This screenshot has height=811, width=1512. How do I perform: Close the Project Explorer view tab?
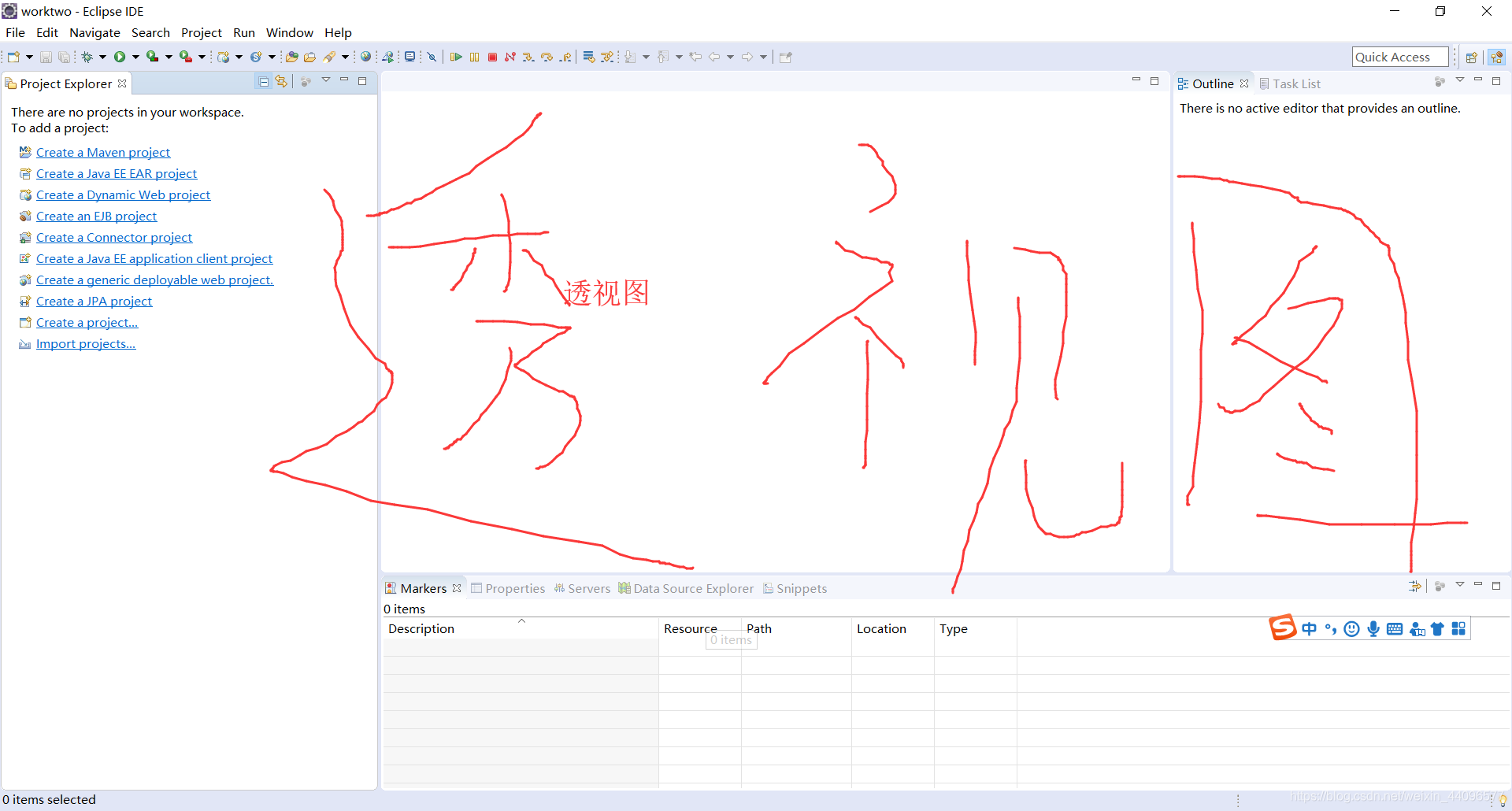(x=122, y=83)
